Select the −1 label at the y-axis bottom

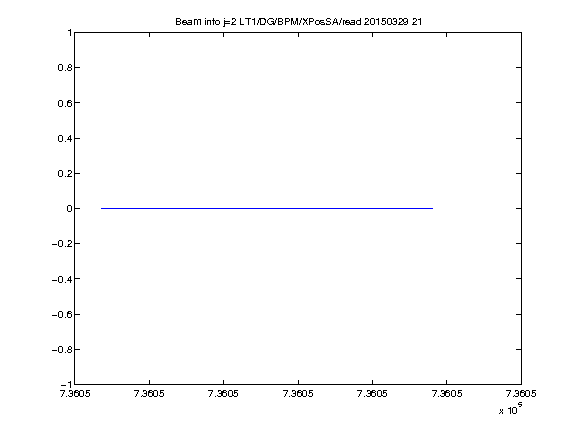point(66,384)
